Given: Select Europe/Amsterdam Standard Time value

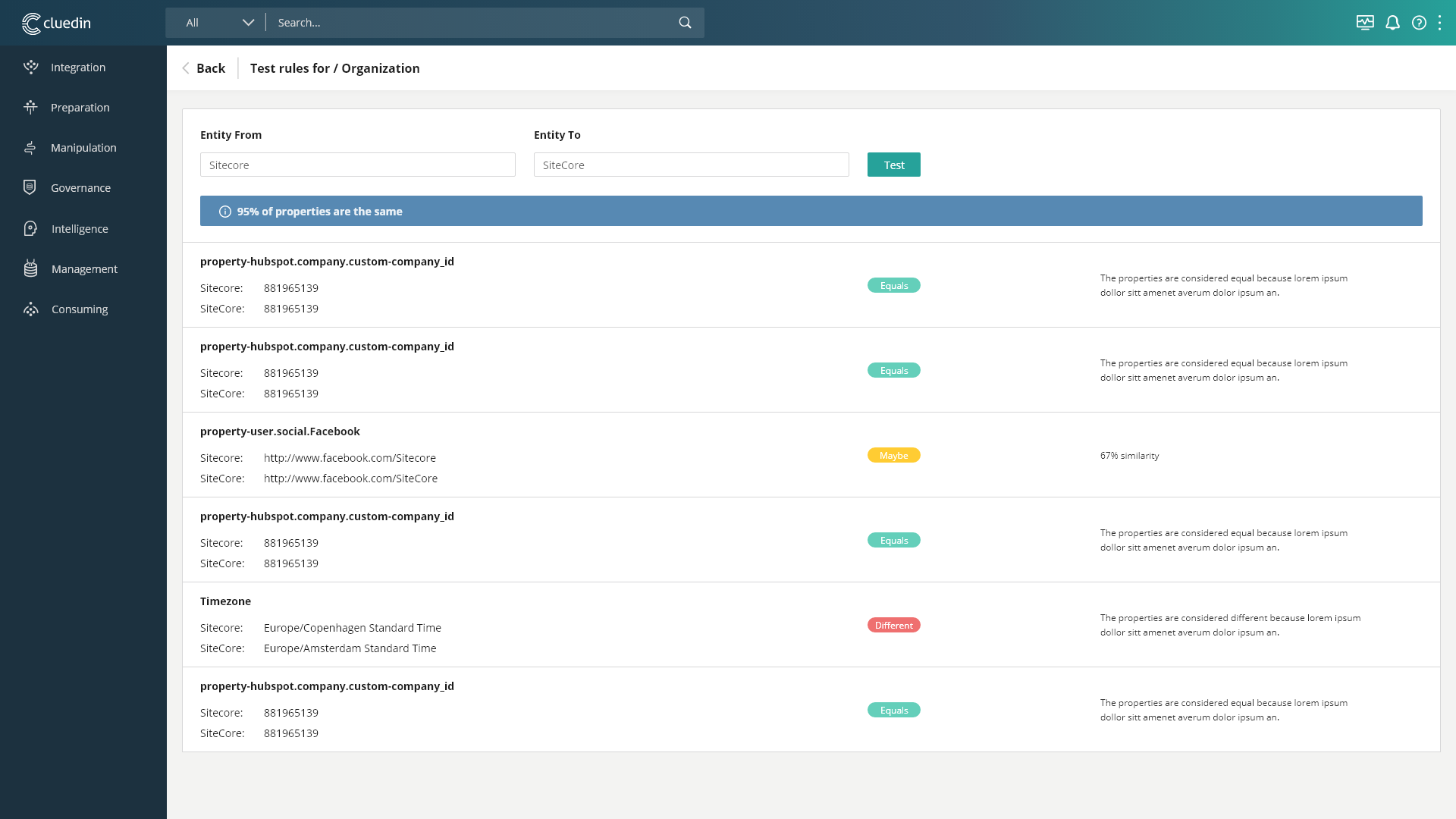Looking at the screenshot, I should (x=350, y=648).
